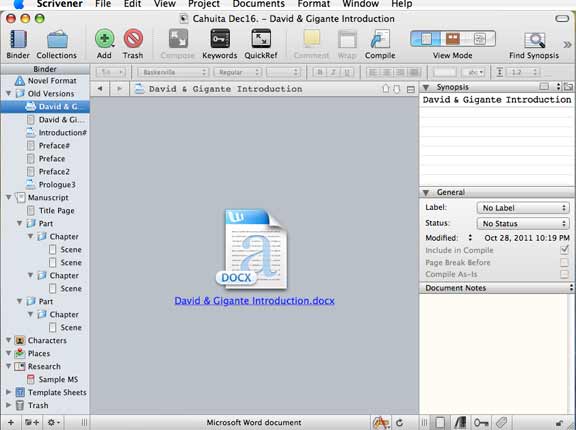The image size is (576, 430).
Task: Click the green Add button
Action: (x=104, y=39)
